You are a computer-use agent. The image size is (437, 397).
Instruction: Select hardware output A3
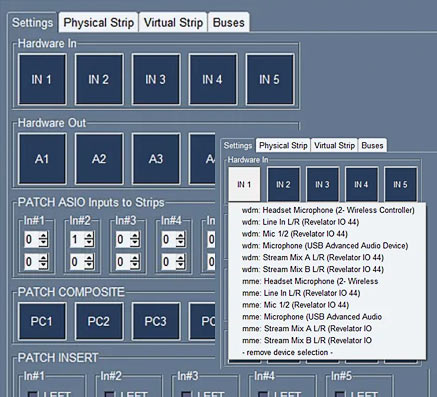(156, 159)
